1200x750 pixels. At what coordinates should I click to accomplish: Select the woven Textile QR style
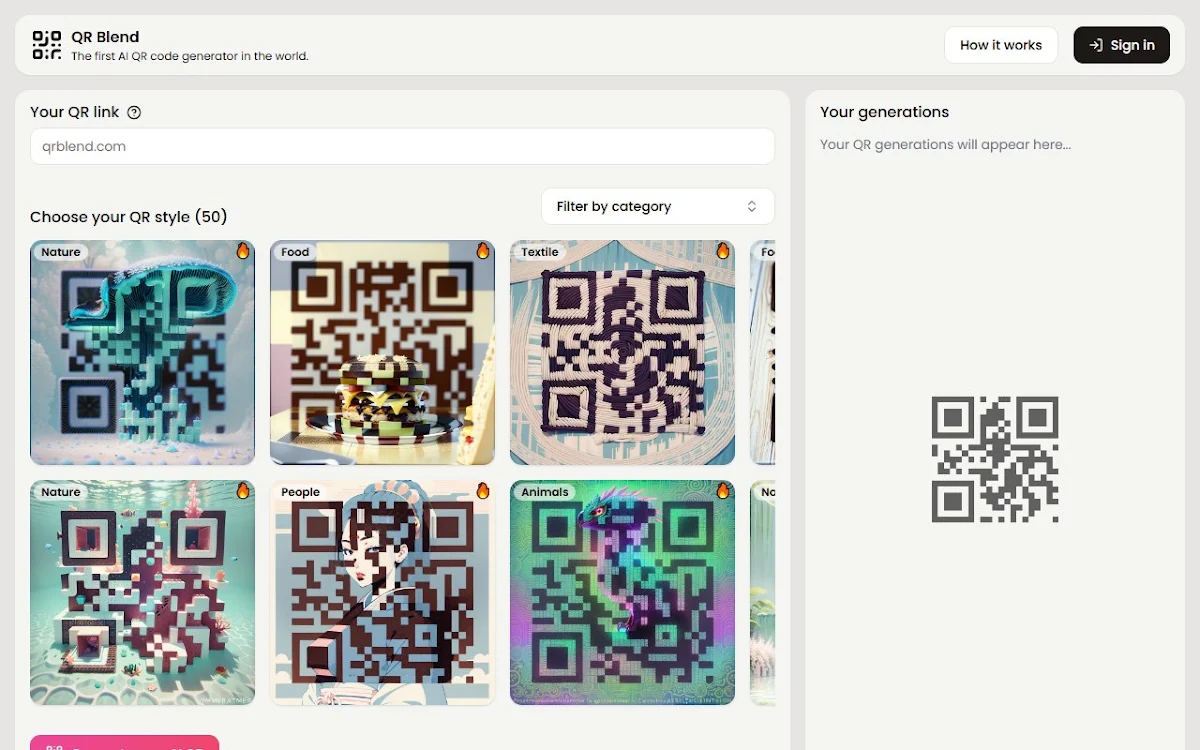point(622,353)
